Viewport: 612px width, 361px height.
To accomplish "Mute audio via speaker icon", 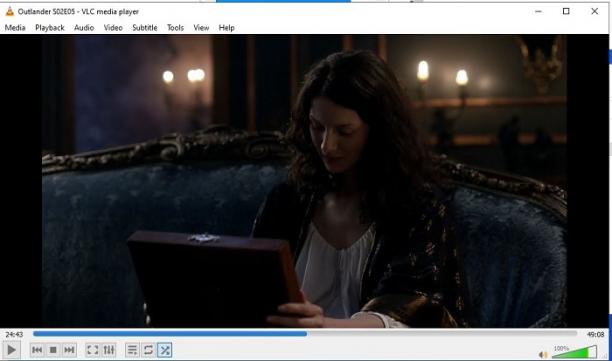I will coord(543,354).
